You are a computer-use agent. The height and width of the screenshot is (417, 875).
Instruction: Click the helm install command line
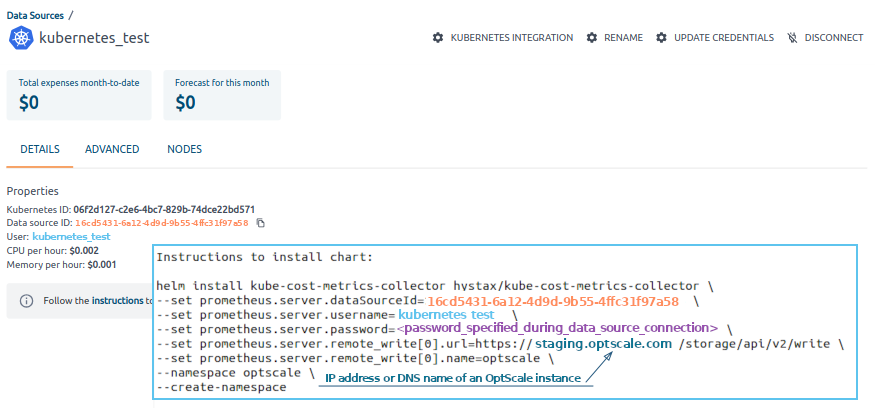(x=435, y=286)
